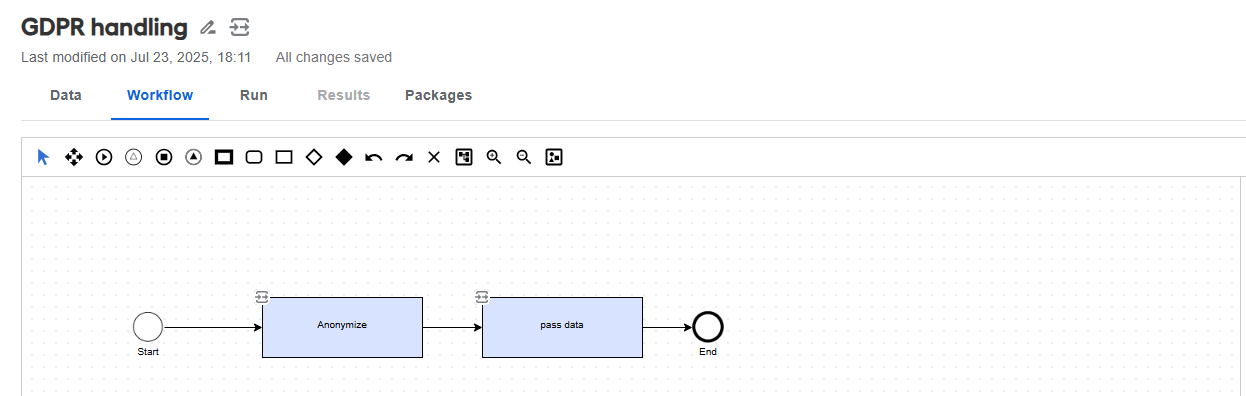The image size is (1246, 396).
Task: Open the Data tab
Action: [66, 95]
